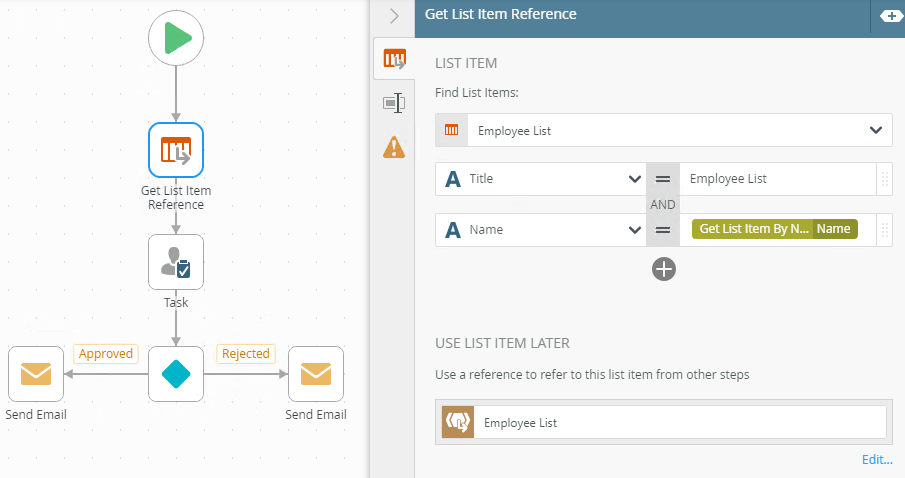Open the Title field dropdown
905x478 pixels.
pyautogui.click(x=634, y=179)
